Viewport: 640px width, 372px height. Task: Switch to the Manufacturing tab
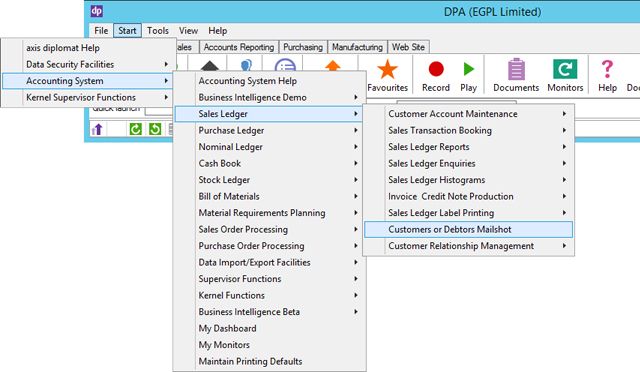[357, 47]
